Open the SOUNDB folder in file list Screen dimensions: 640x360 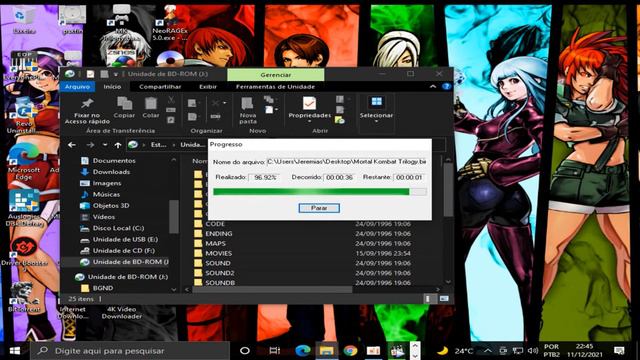coord(220,282)
